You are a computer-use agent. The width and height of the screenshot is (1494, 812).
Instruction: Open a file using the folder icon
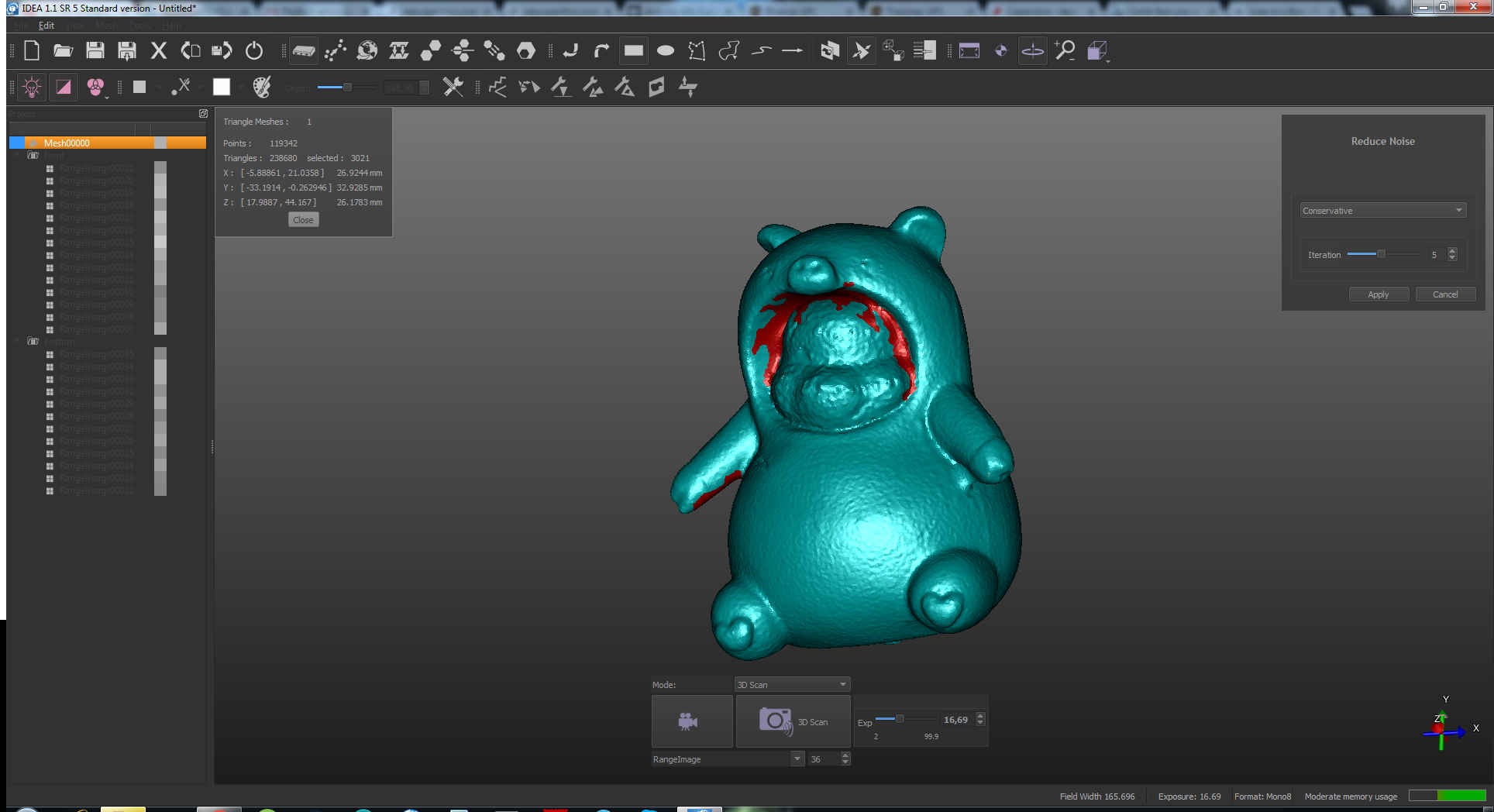[x=63, y=51]
